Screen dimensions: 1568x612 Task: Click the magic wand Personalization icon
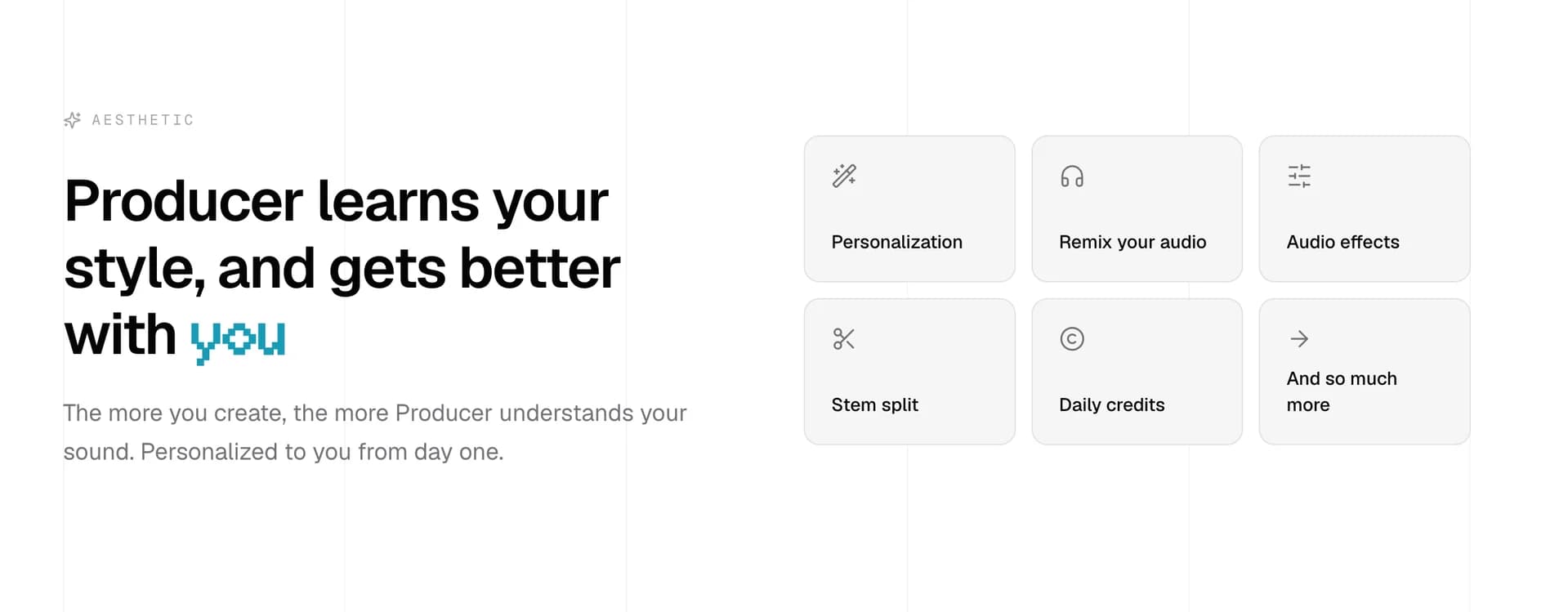coord(844,176)
